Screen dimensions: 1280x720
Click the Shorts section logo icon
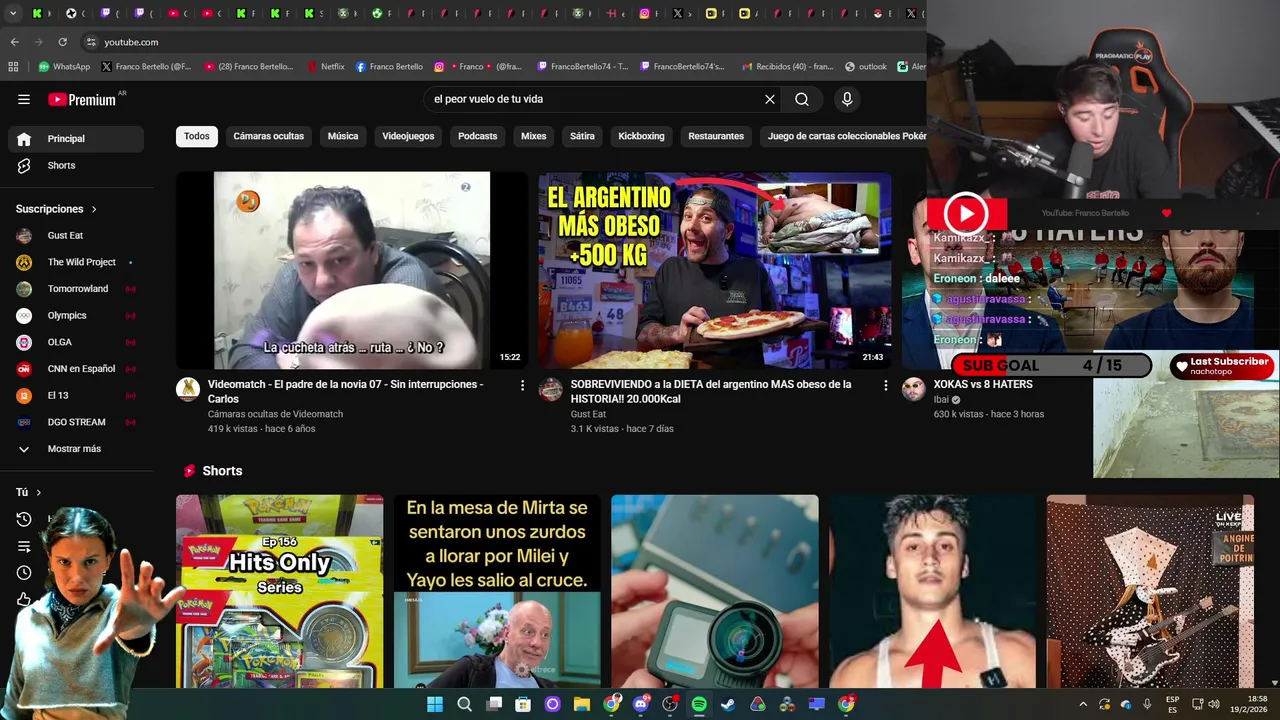click(190, 471)
